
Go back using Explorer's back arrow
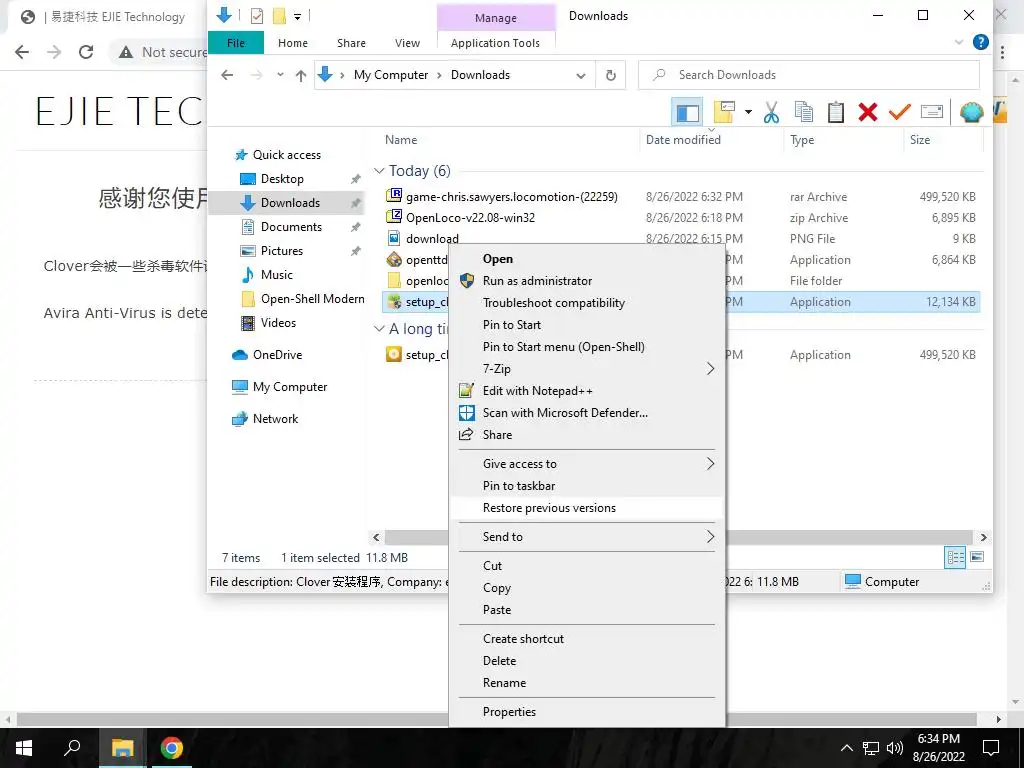(227, 75)
